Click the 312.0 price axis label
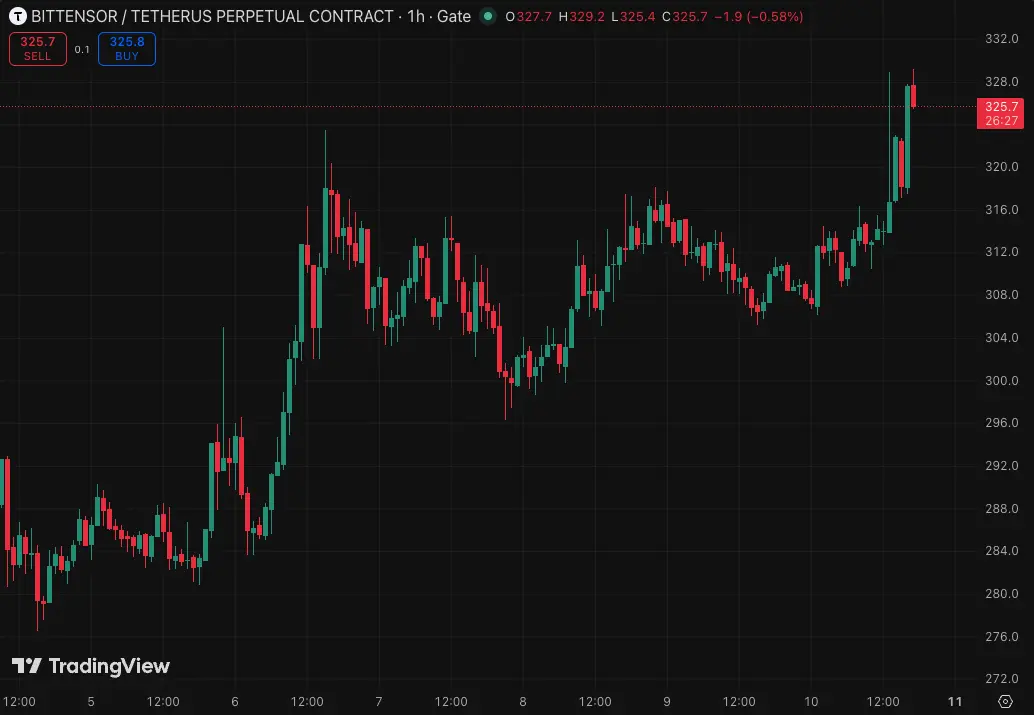 (x=1002, y=252)
